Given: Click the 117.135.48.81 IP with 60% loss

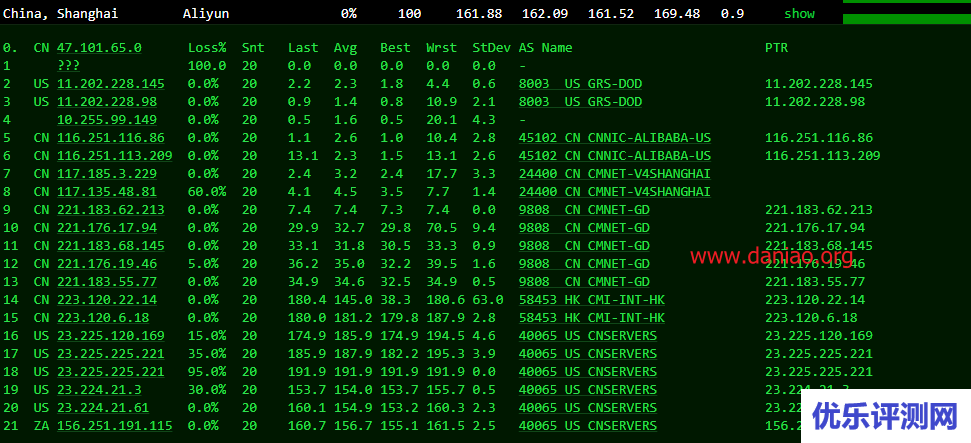Looking at the screenshot, I should pos(106,192).
